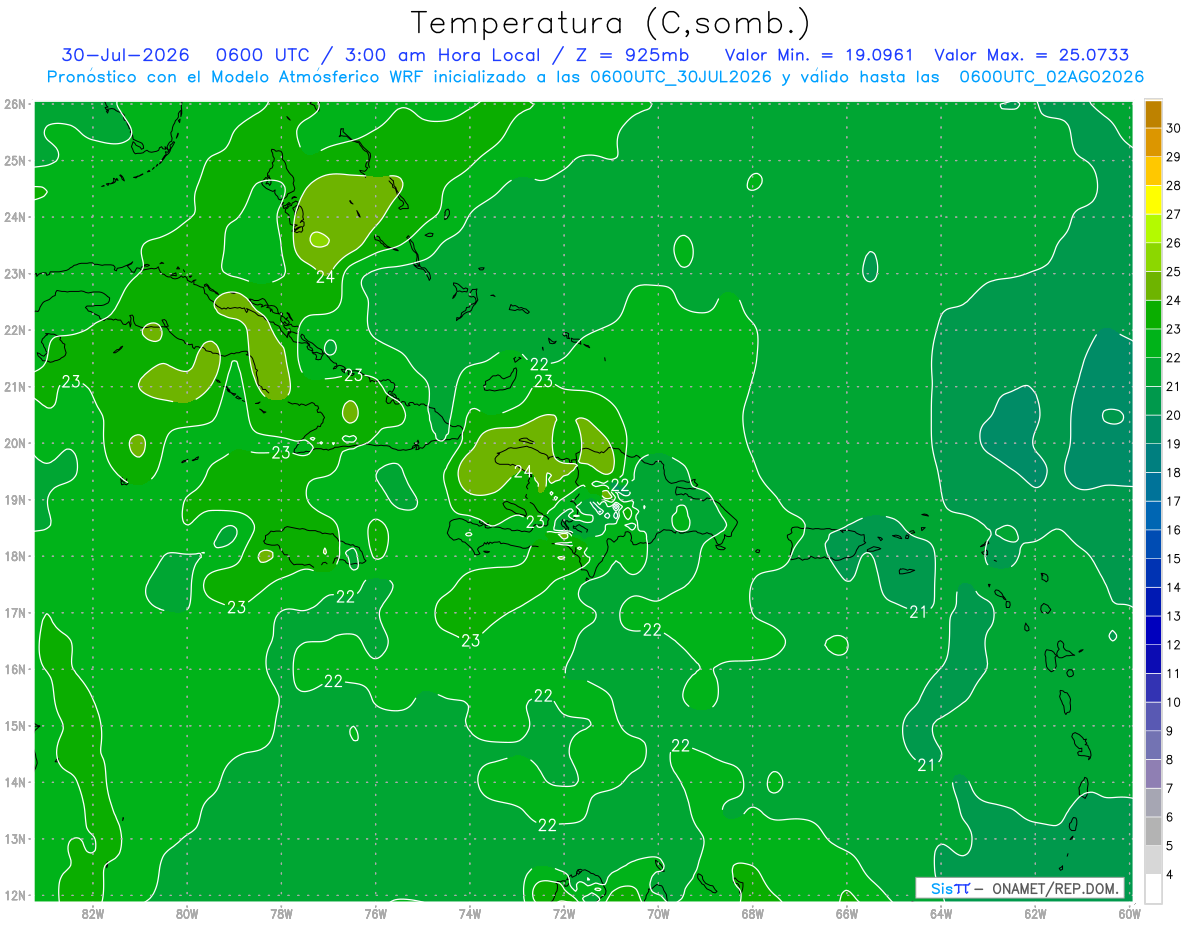Click the "29" label on the color scale
Image resolution: width=1200 pixels, height=927 pixels.
1174,157
